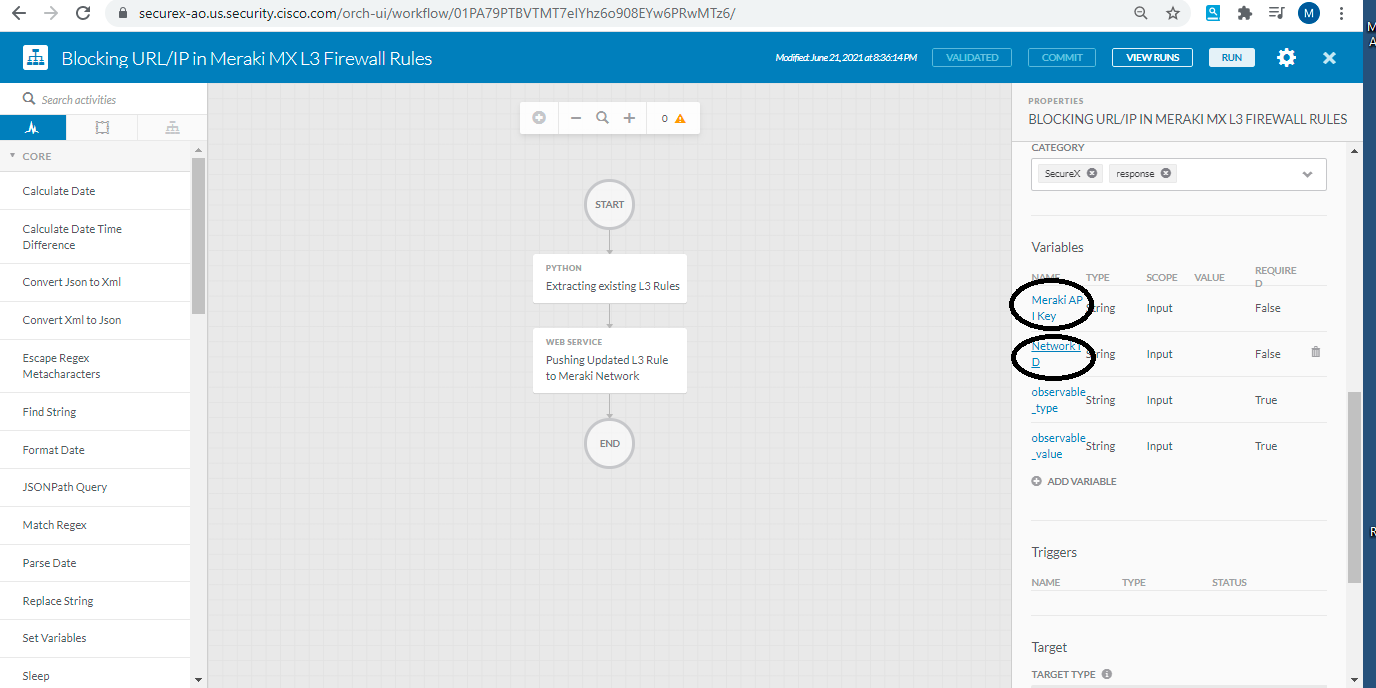Viewport: 1376px width, 688px height.
Task: Open the browser media control icon
Action: [1276, 13]
